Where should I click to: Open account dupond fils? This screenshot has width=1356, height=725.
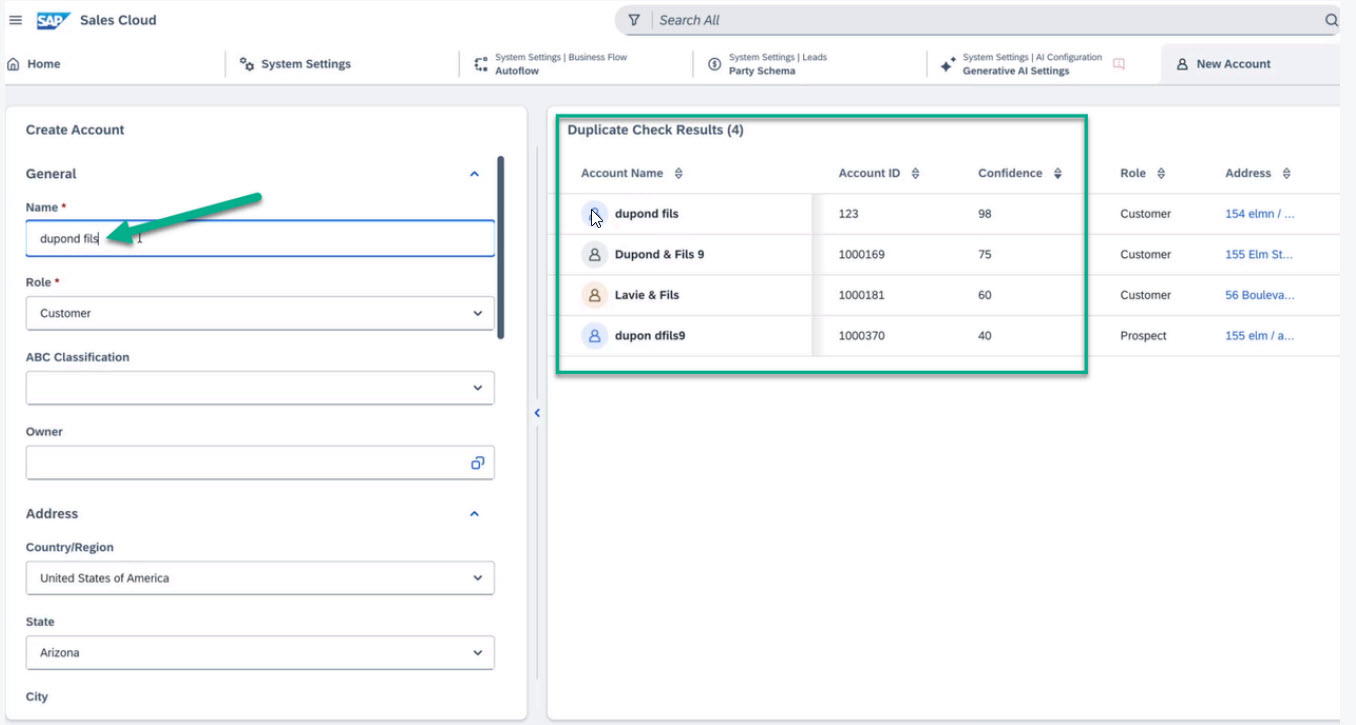pos(646,214)
